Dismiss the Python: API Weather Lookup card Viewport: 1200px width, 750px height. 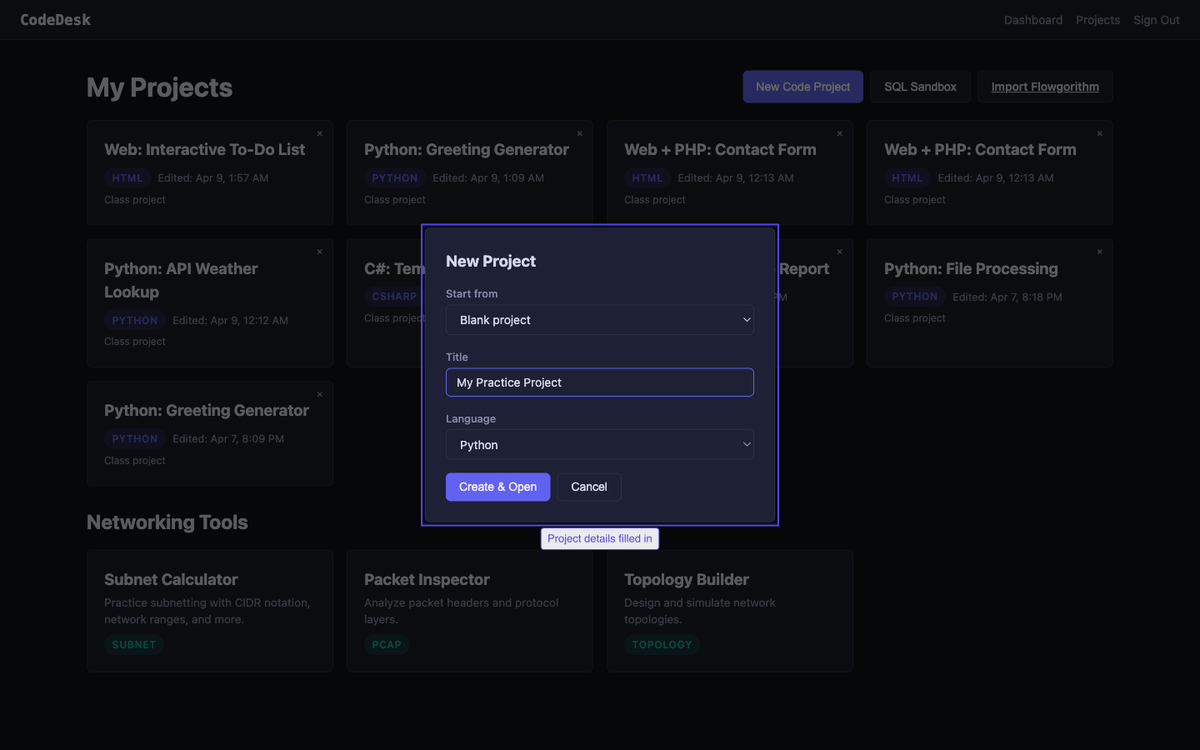click(x=319, y=251)
